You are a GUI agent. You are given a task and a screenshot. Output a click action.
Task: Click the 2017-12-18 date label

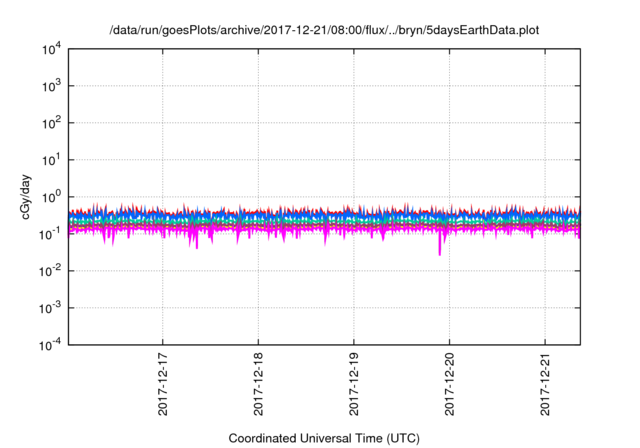258,385
